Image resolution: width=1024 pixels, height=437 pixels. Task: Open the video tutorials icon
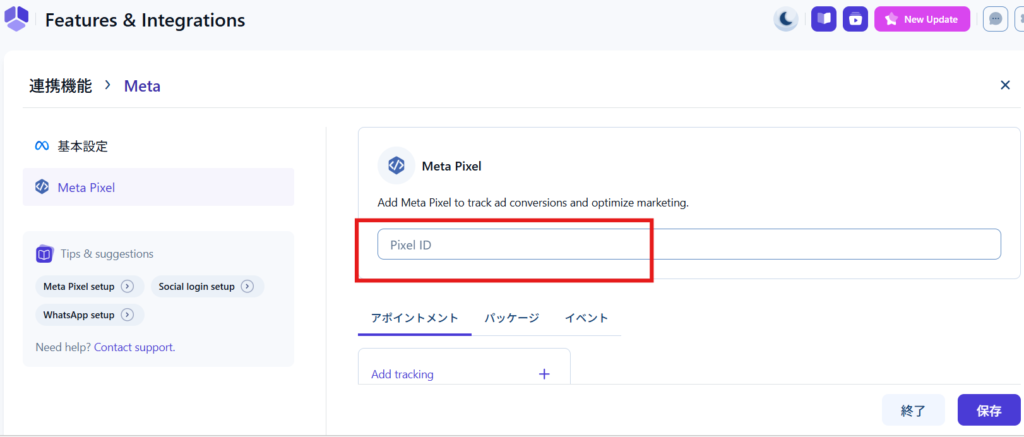coord(855,19)
